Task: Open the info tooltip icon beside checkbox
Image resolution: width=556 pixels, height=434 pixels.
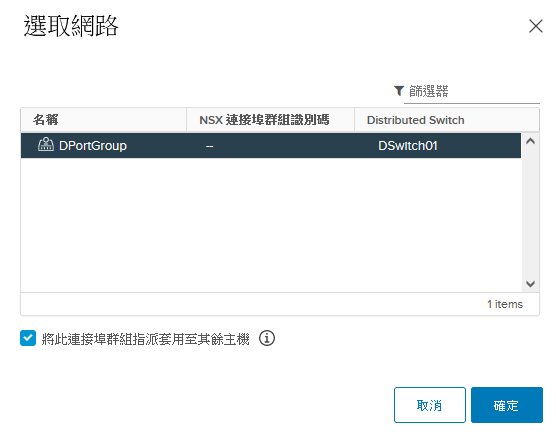Action: [267, 338]
